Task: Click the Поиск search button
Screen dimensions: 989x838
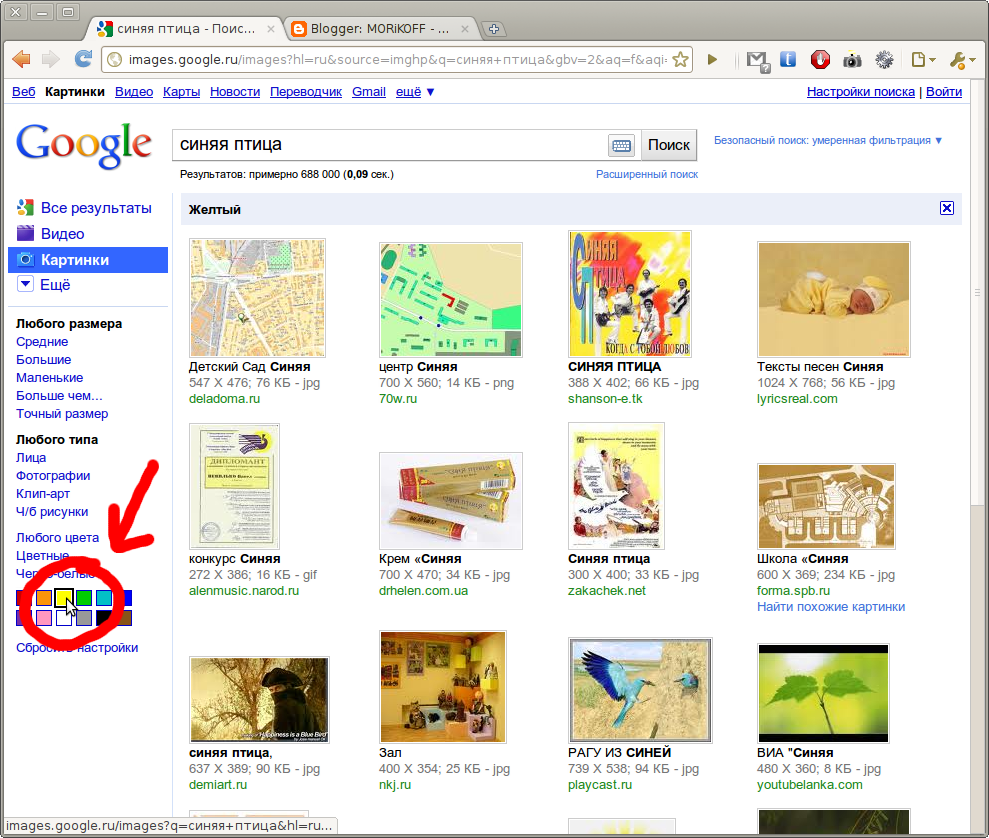Action: click(x=669, y=145)
